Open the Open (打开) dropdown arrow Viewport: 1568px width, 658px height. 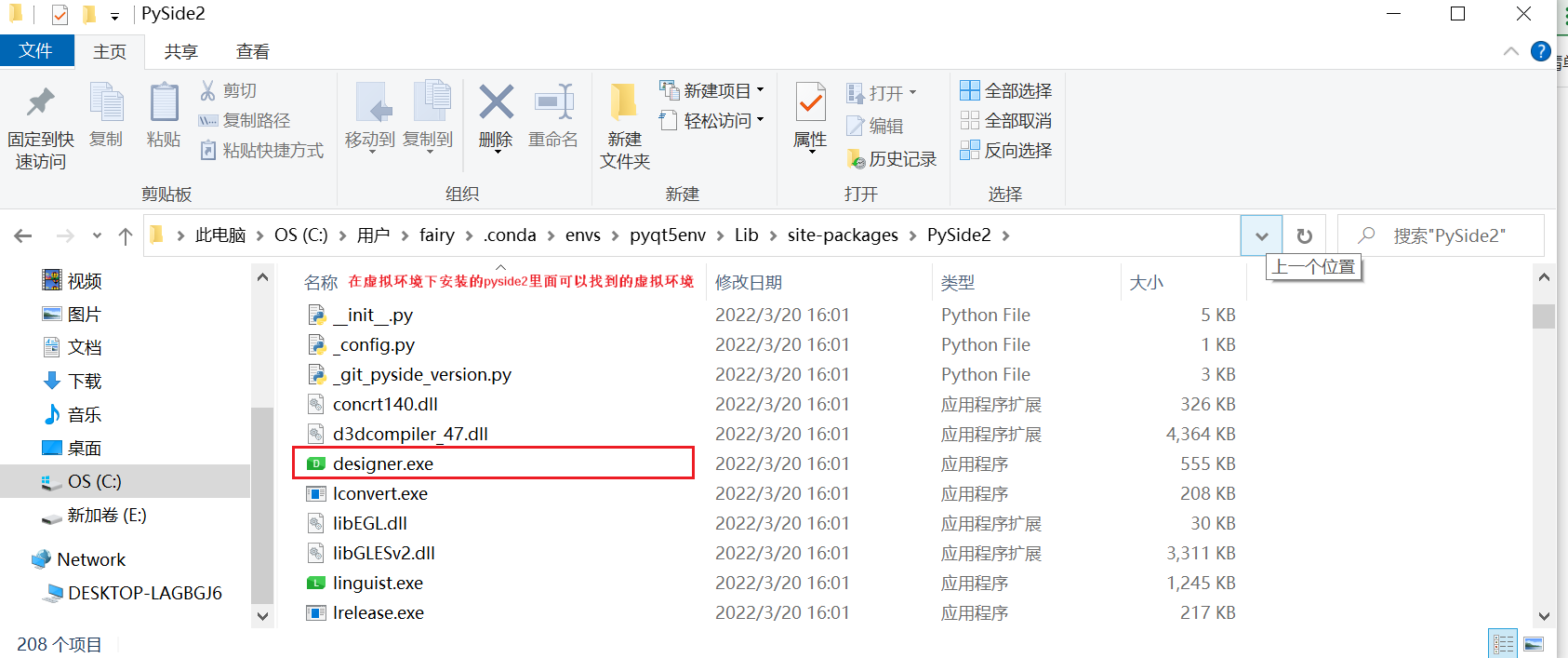912,92
